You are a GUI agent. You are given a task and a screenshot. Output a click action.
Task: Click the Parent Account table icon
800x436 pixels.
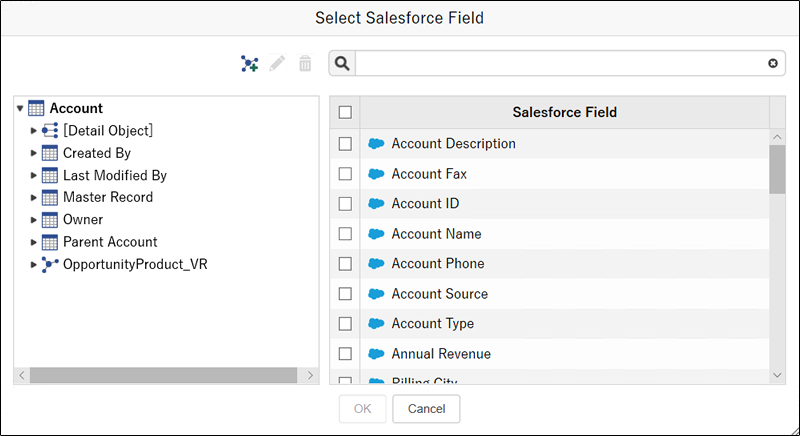[49, 242]
